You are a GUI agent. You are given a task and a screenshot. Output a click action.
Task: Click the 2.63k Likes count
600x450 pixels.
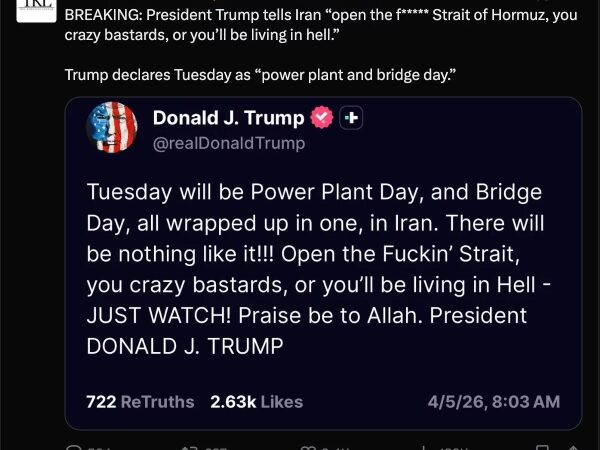click(256, 401)
